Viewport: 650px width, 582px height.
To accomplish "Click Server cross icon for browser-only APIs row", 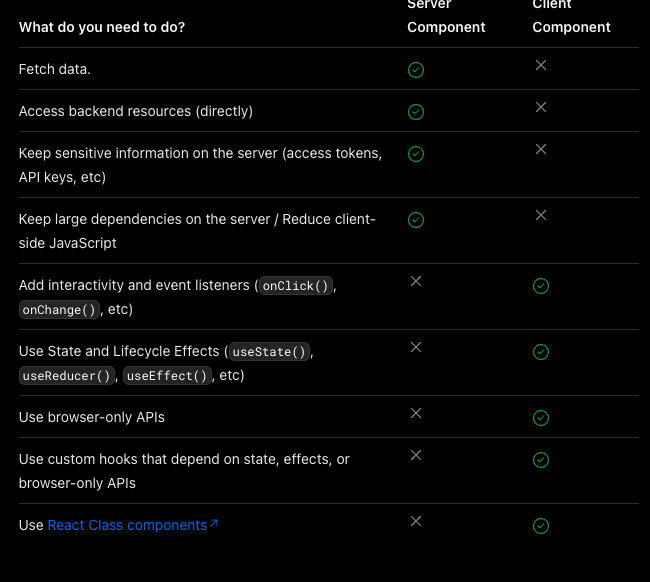I will pyautogui.click(x=416, y=413).
